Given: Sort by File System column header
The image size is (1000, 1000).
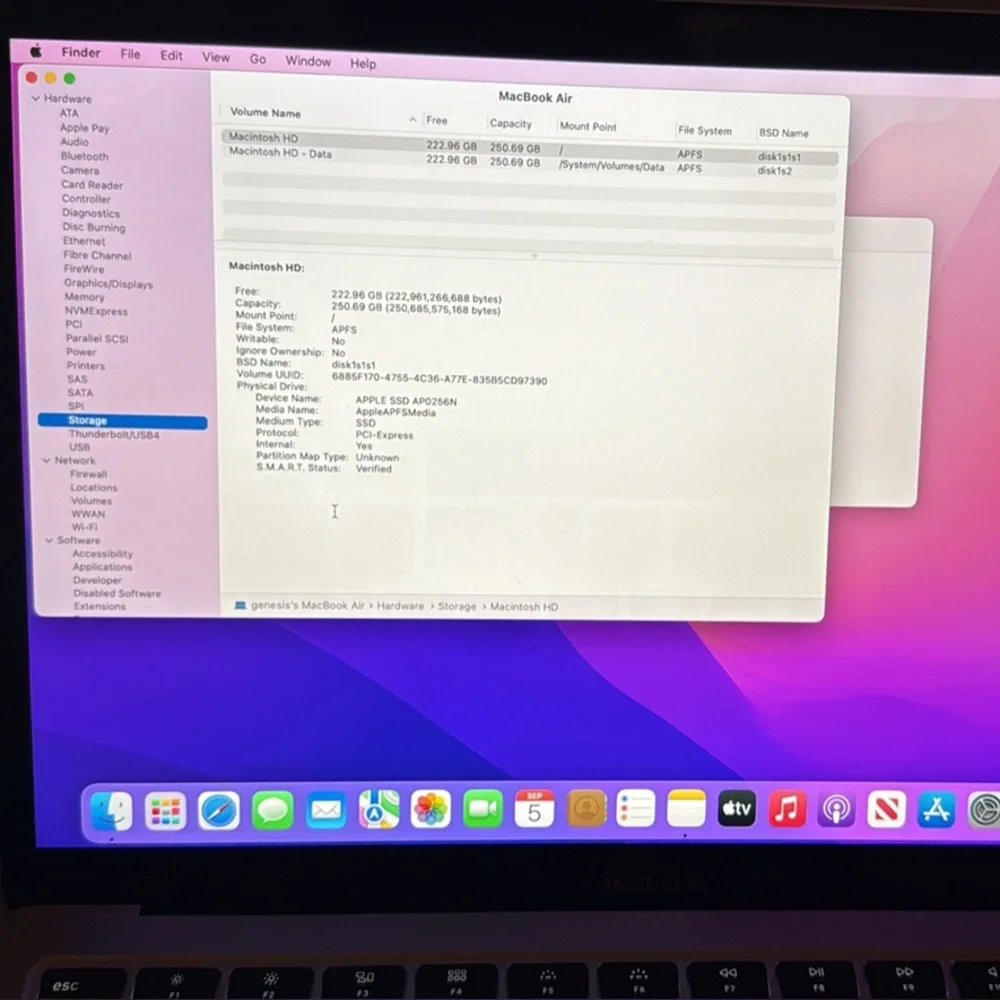Looking at the screenshot, I should tap(705, 130).
